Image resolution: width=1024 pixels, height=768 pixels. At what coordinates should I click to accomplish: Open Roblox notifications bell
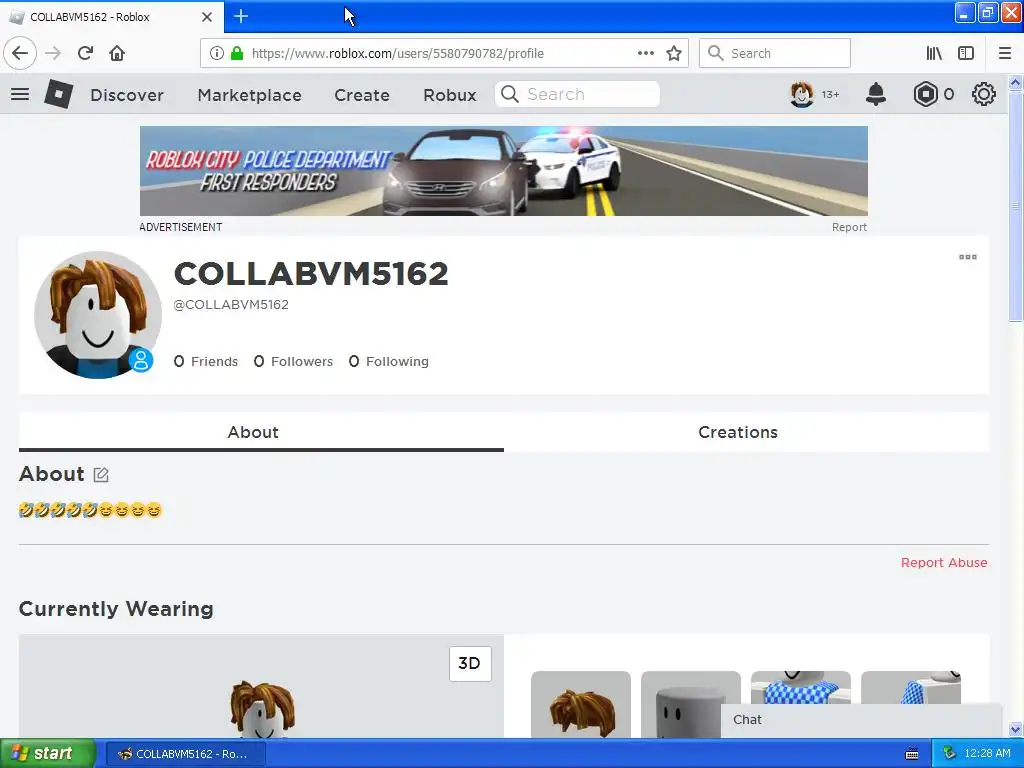click(x=876, y=94)
